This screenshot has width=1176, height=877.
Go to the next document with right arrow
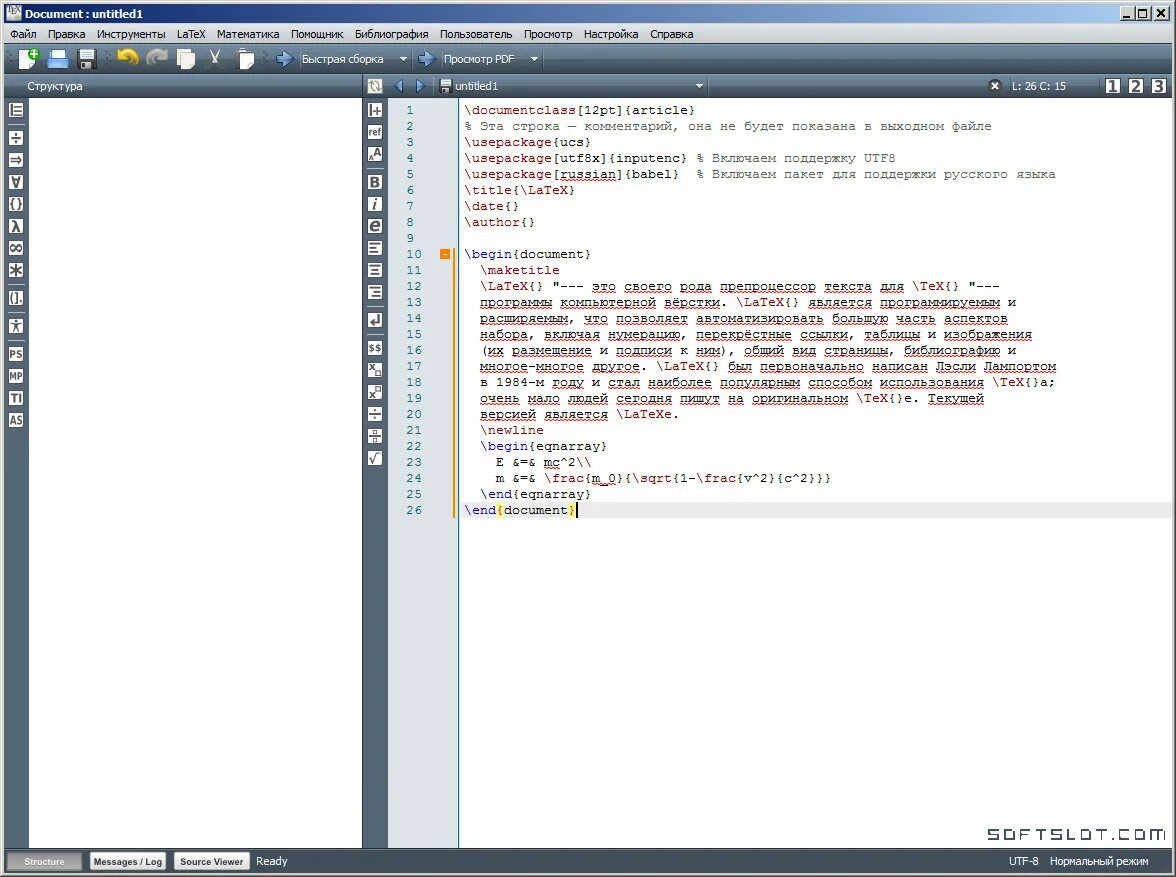click(420, 86)
